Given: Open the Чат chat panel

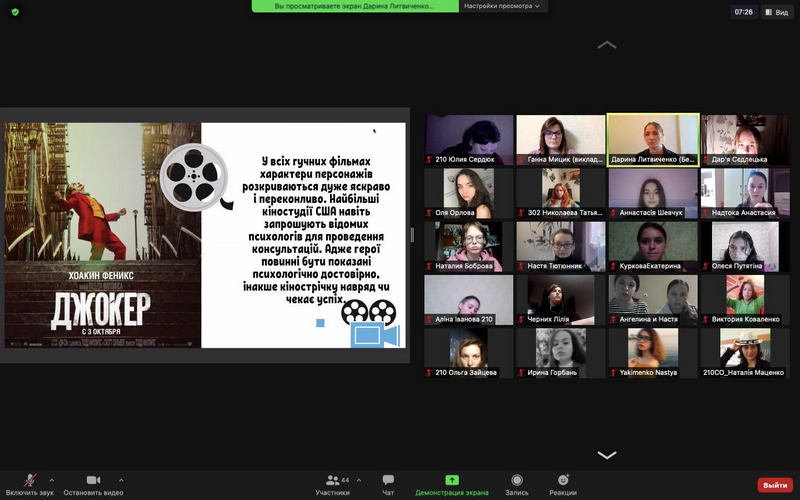Looking at the screenshot, I should (388, 485).
